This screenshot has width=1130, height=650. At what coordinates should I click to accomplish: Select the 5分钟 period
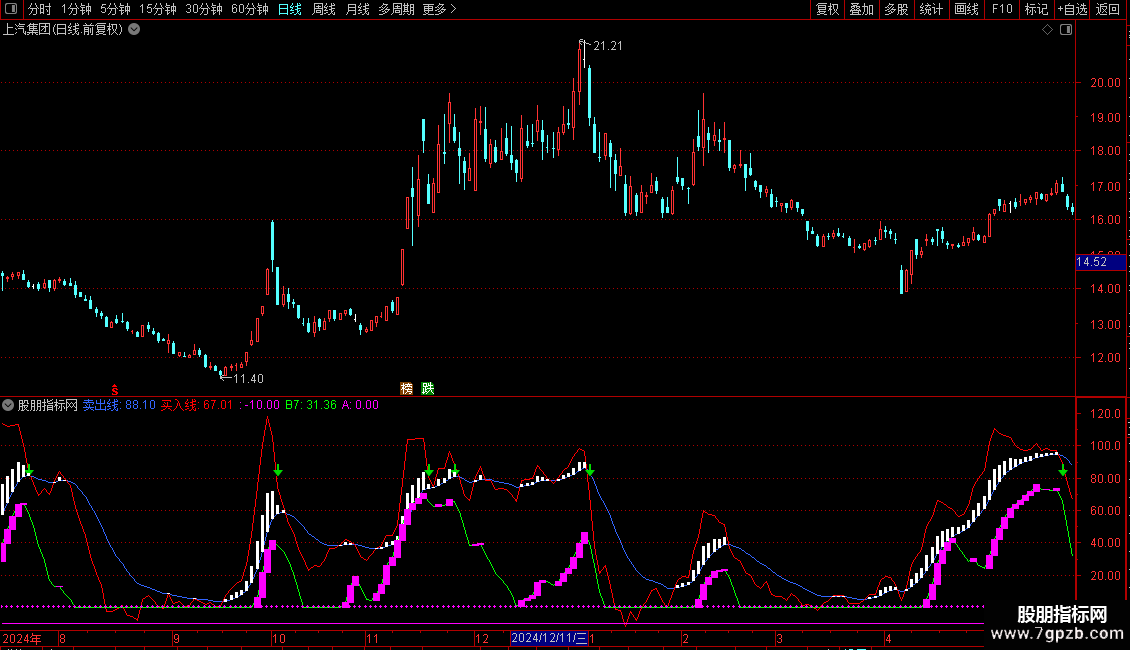pyautogui.click(x=115, y=9)
